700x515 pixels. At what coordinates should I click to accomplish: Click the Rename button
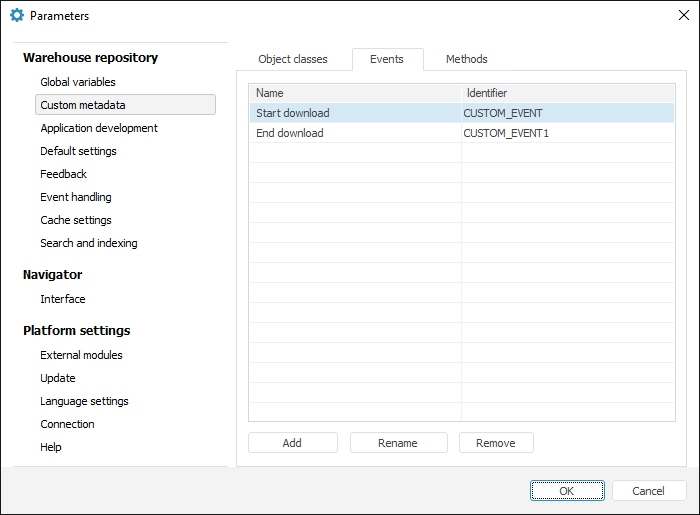[398, 443]
